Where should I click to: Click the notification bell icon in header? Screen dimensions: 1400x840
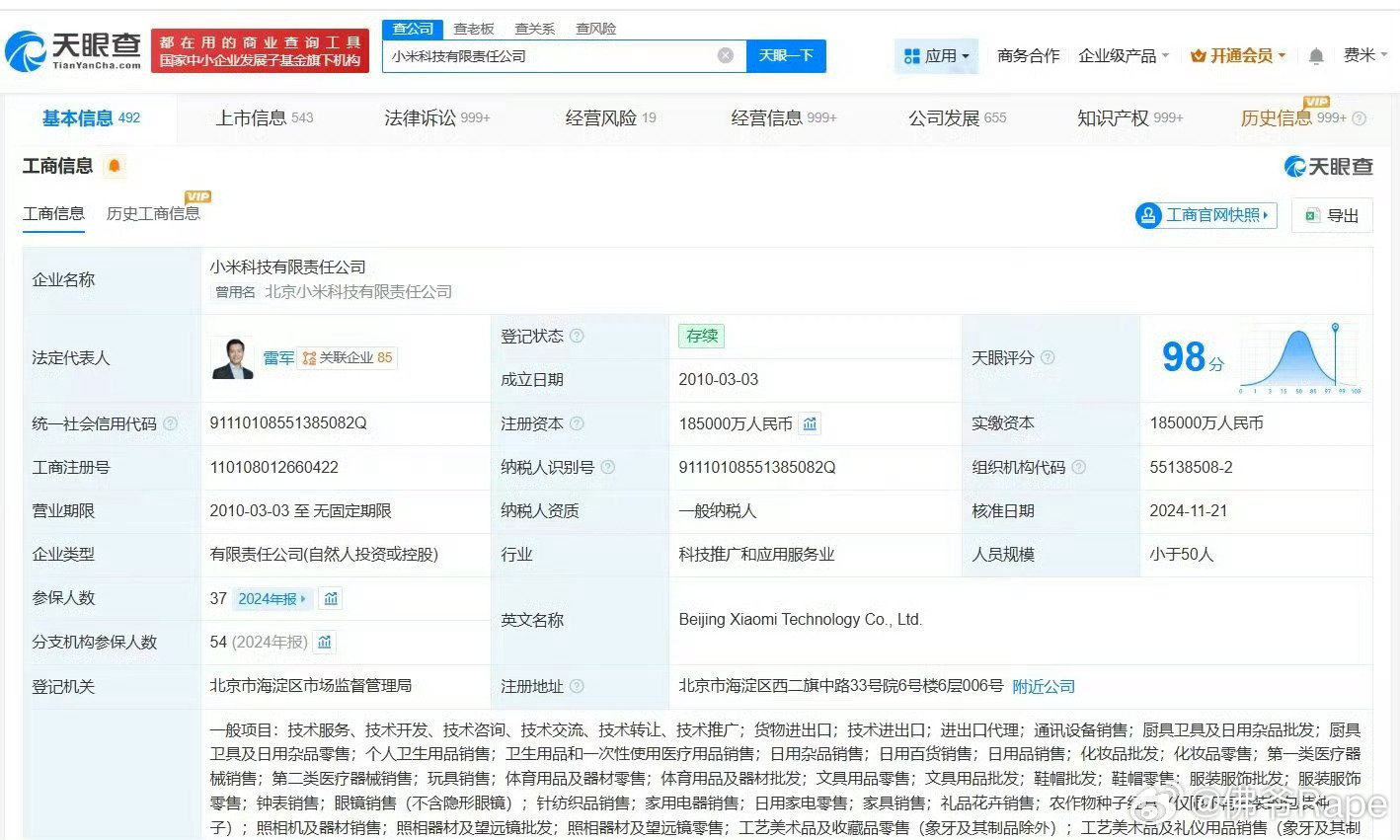coord(1315,56)
